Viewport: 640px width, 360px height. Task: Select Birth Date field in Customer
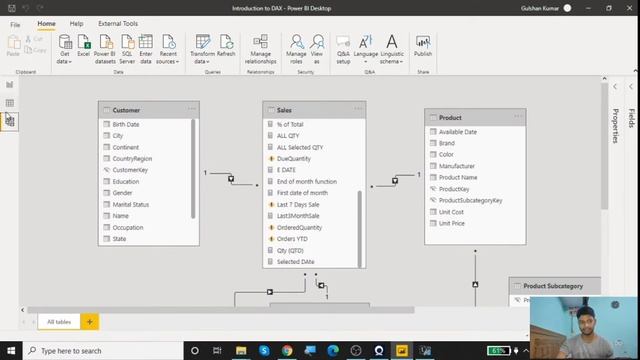coord(126,124)
